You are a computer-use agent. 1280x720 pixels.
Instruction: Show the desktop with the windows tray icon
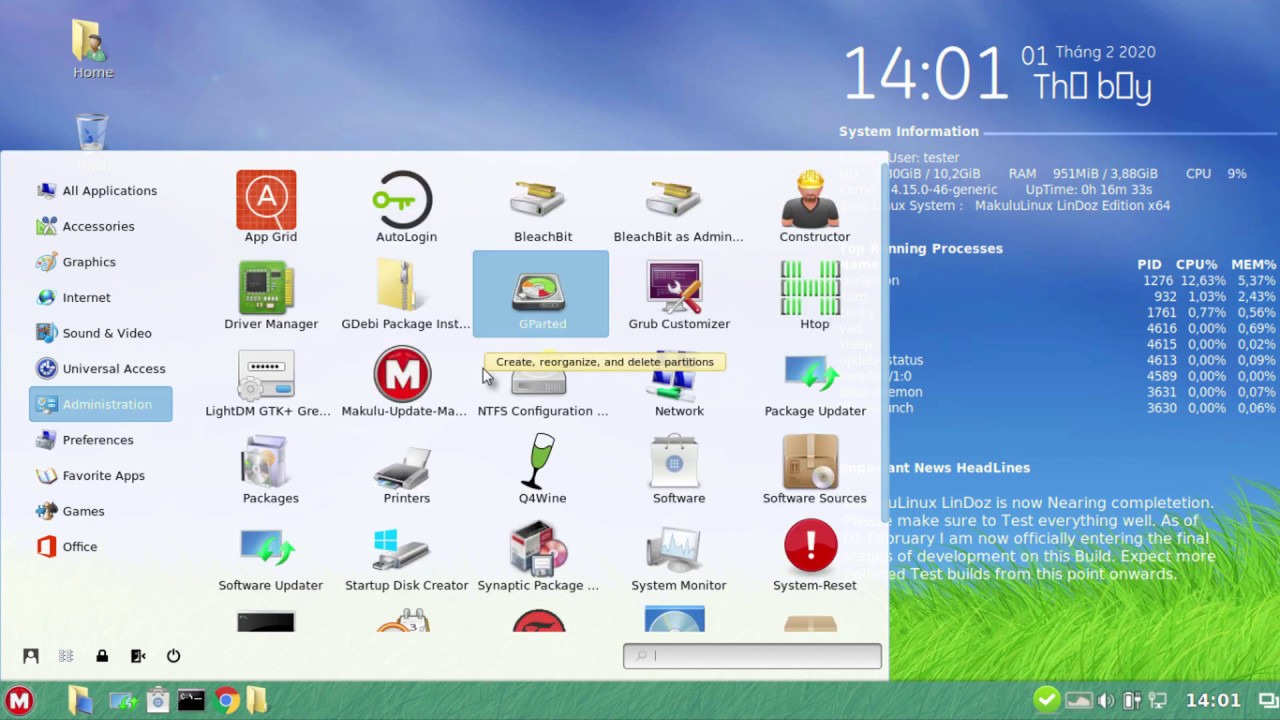click(1267, 701)
